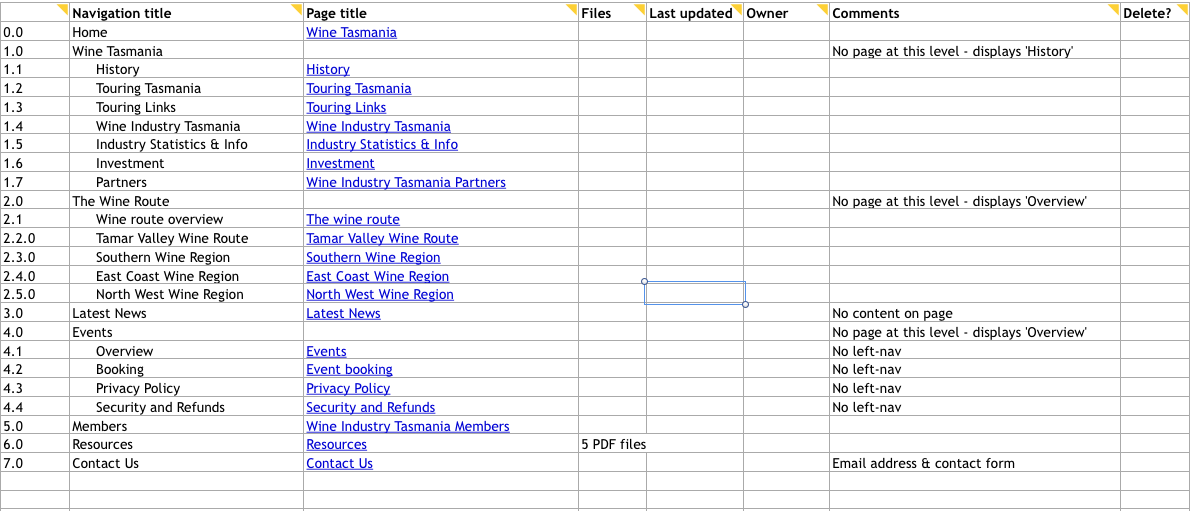1190x511 pixels.
Task: Select the row number cell 4.4
Action: 35,408
